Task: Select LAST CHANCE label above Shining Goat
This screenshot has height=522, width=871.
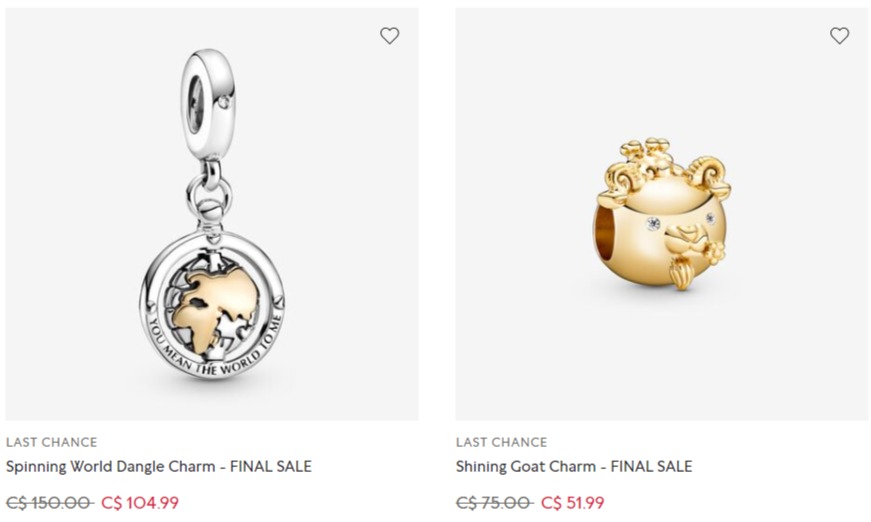Action: coord(502,443)
